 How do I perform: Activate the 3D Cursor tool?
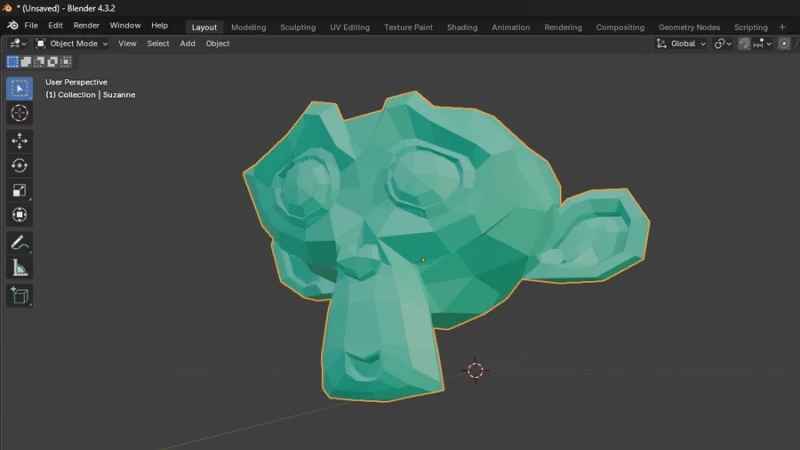click(x=19, y=114)
